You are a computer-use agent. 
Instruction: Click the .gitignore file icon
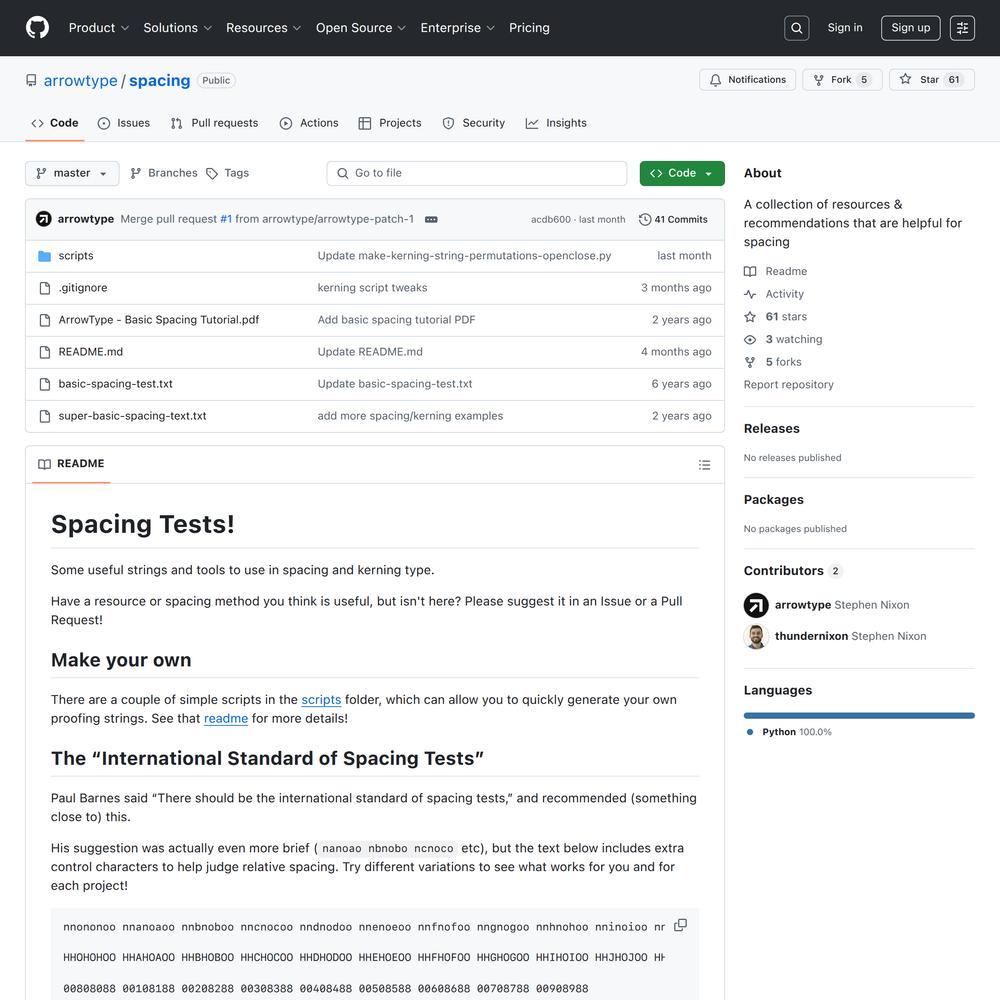[45, 288]
